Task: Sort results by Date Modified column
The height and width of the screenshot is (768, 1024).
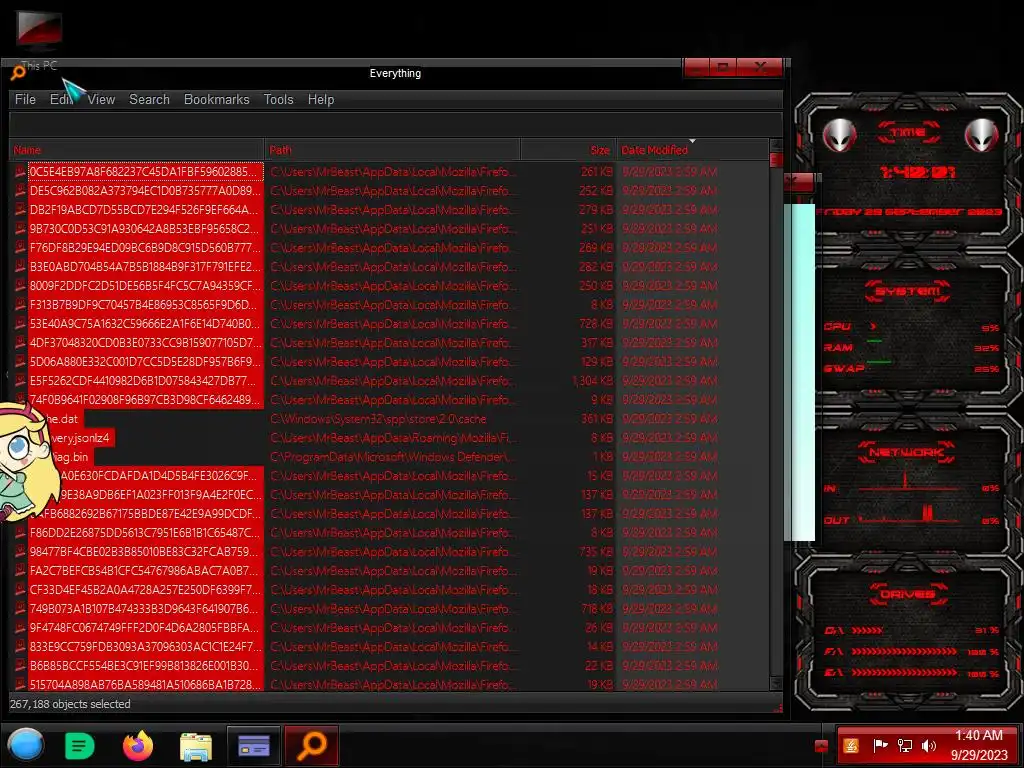Action: [x=692, y=150]
